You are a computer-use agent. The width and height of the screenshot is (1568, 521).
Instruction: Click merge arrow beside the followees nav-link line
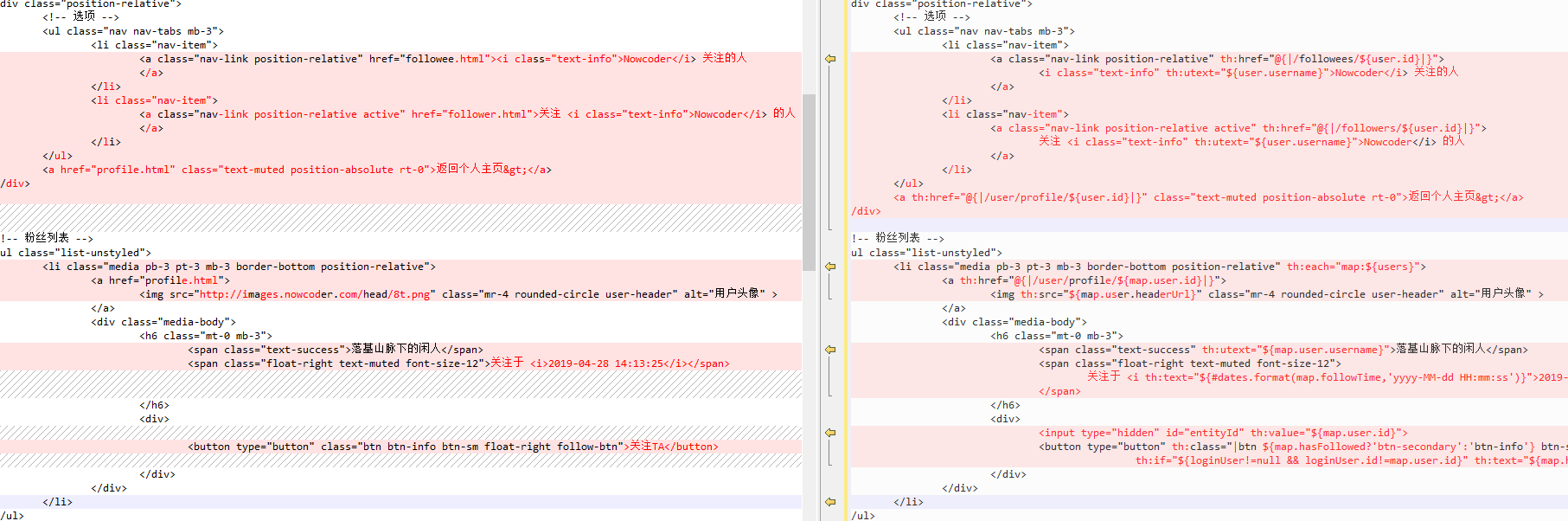pos(830,59)
